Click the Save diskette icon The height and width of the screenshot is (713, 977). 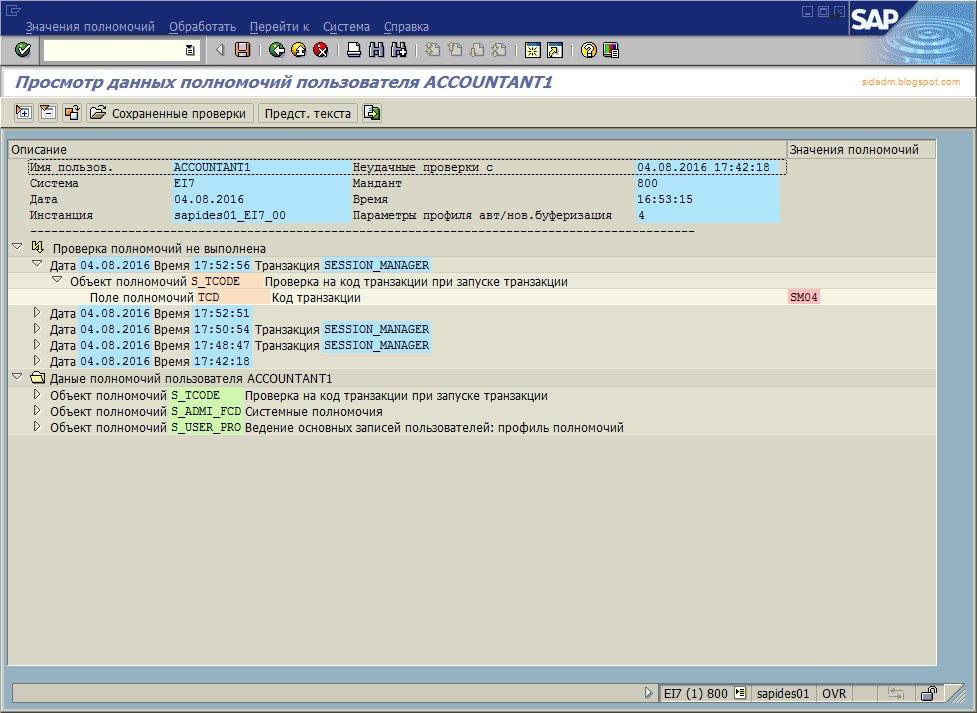242,50
